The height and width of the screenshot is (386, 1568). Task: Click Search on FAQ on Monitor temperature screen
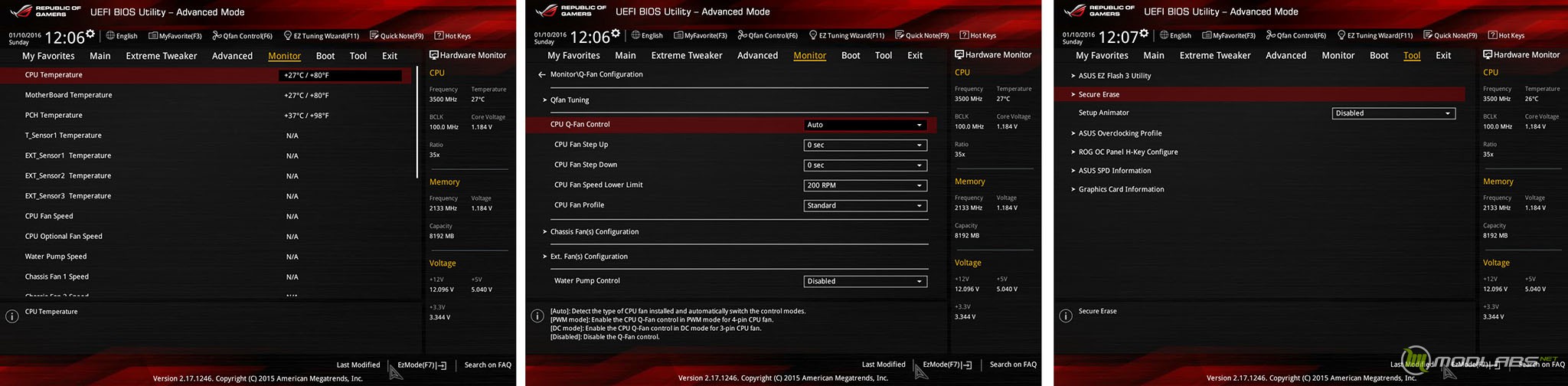click(x=488, y=365)
